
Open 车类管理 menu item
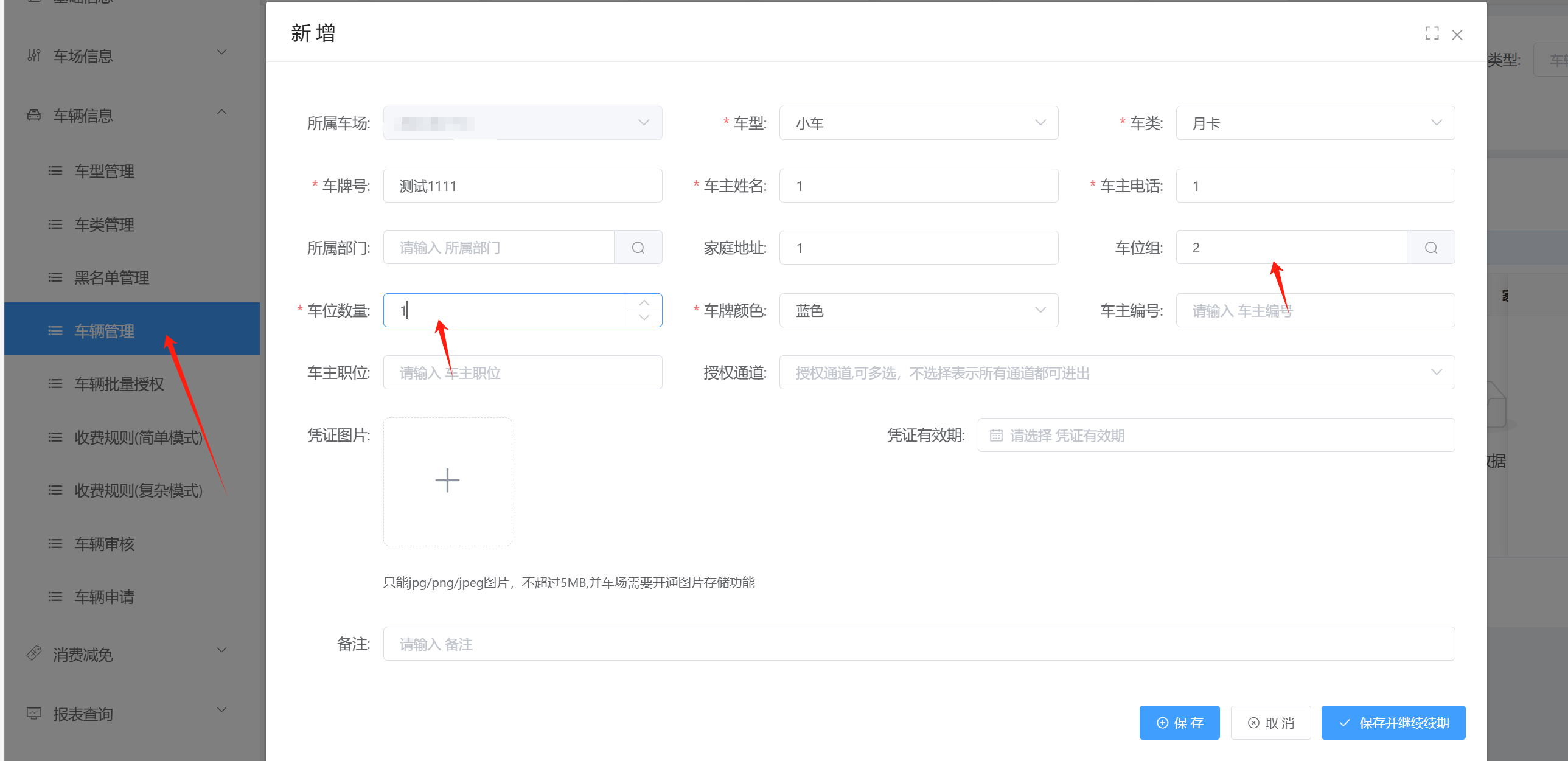(x=131, y=224)
